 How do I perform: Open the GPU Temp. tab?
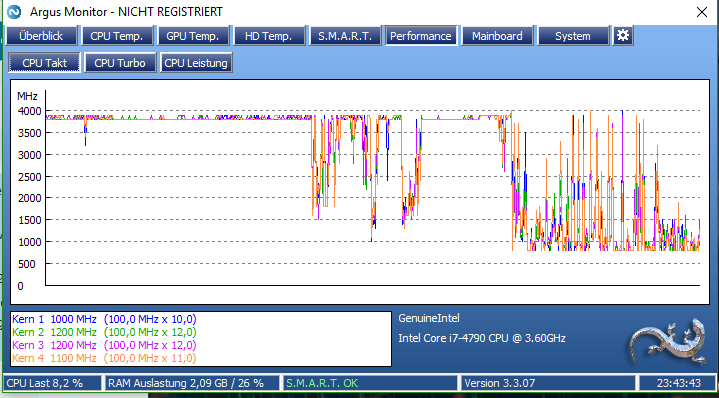193,36
